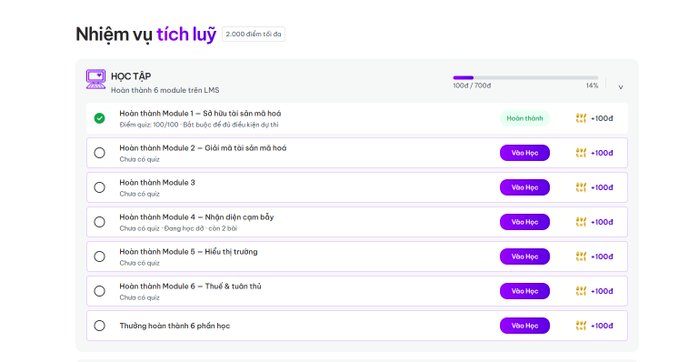679x362 pixels.
Task: Open Hoàn thành Module 6 – Thuế & tuân thủ
Action: 191,286
